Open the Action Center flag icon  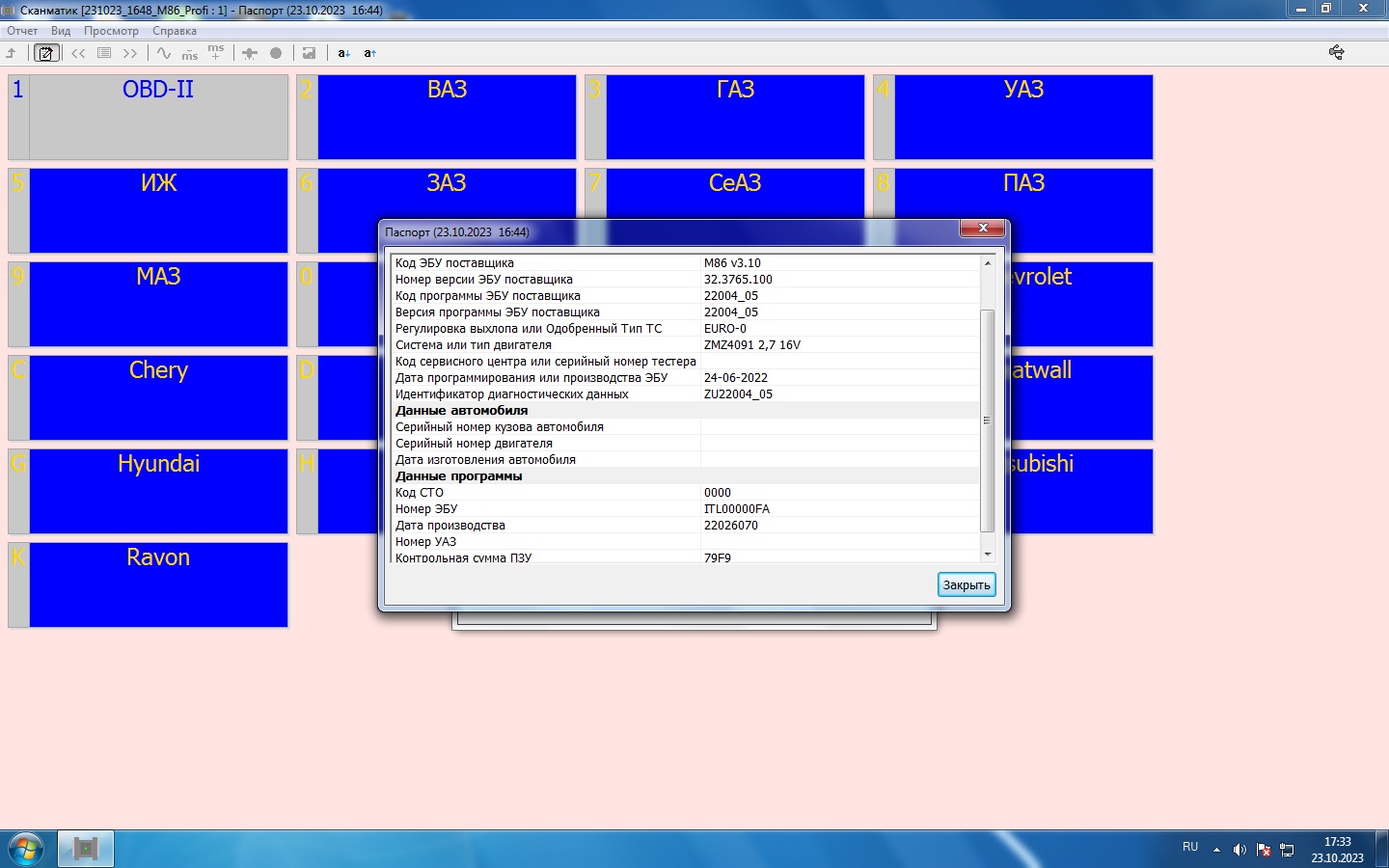tap(1263, 850)
